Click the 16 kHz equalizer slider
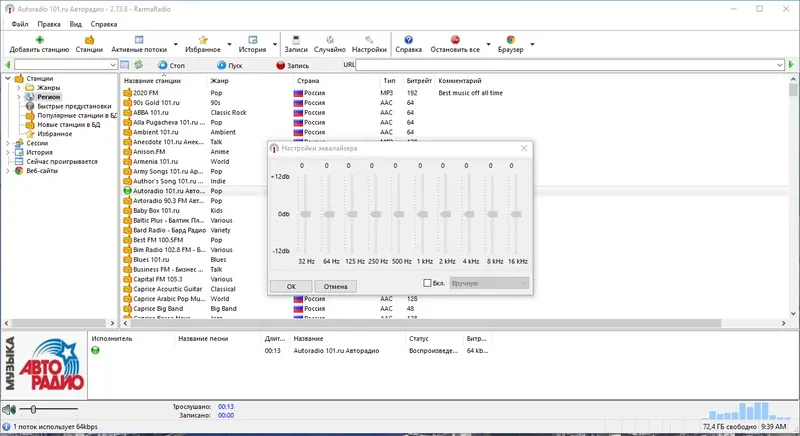The image size is (800, 436). coord(516,214)
